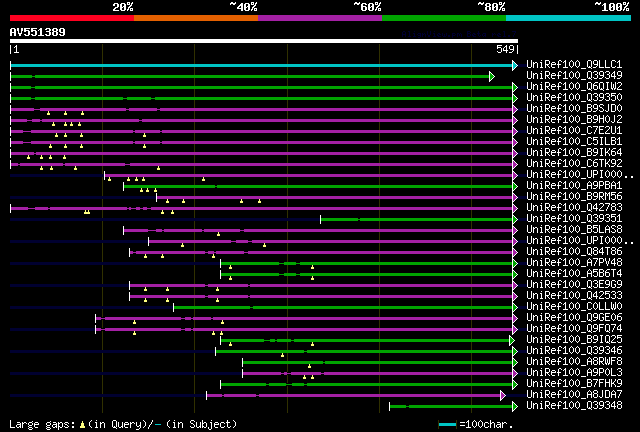The image size is (640, 432).
Task: Click the arrowhead ending the B5LAS8 alignment
Action: coord(515,231)
